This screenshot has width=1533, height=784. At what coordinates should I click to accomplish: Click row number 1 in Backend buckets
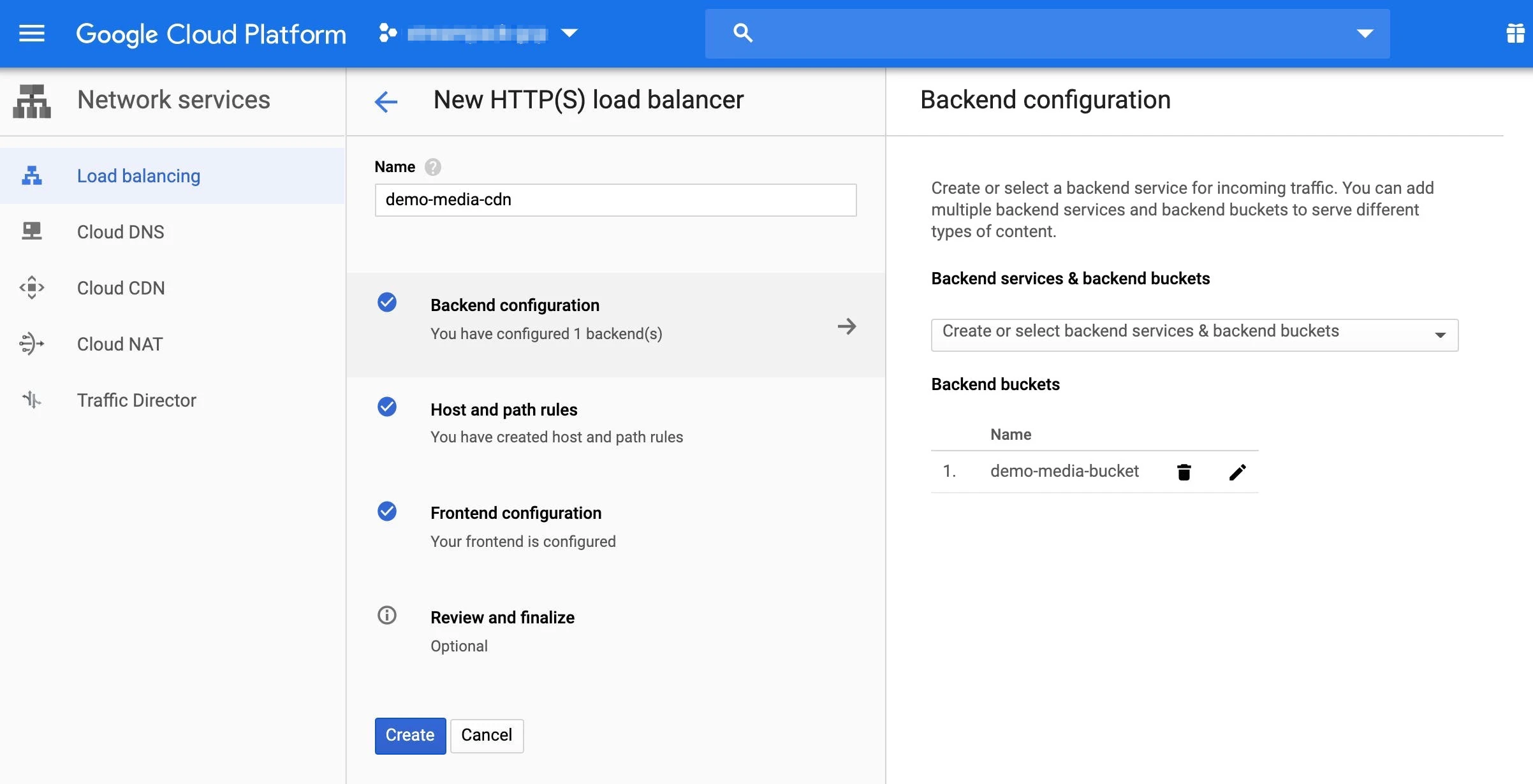(x=949, y=471)
